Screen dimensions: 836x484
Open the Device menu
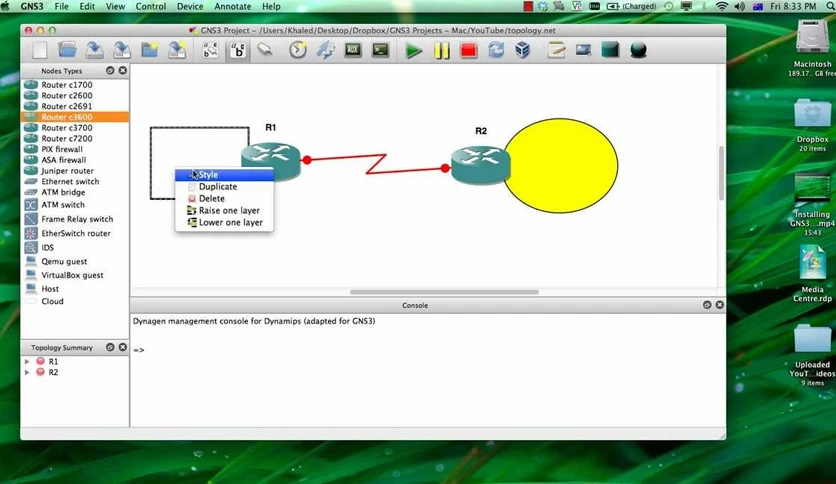190,6
